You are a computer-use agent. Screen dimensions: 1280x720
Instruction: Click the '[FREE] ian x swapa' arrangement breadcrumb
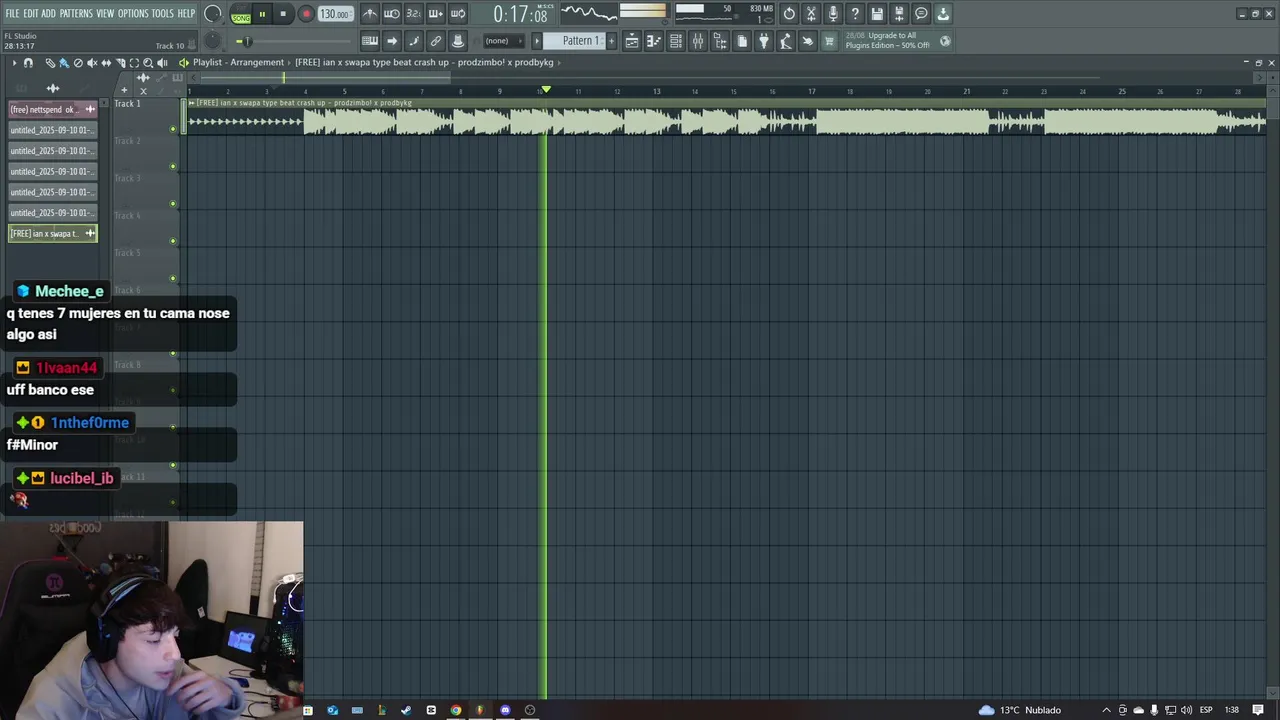(424, 62)
